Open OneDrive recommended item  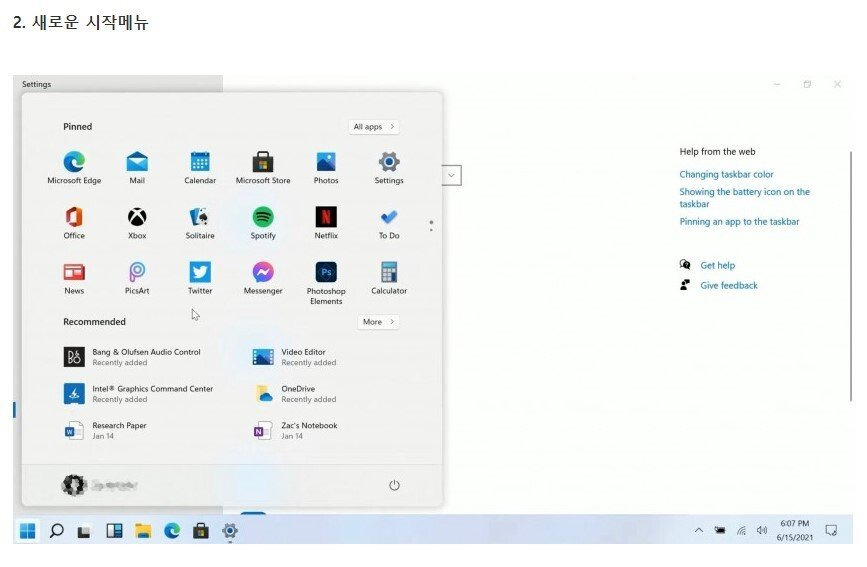click(295, 394)
